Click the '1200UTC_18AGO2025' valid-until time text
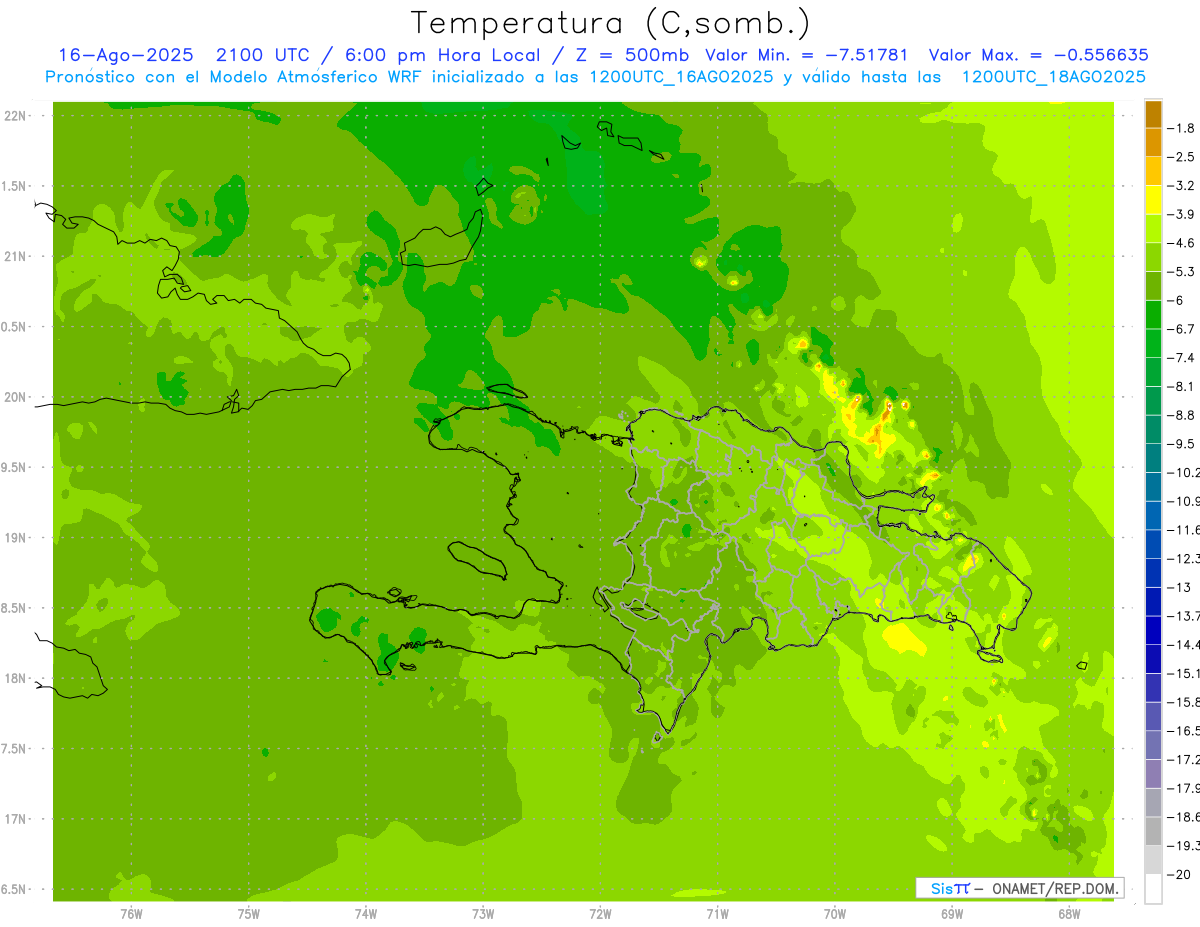Image resolution: width=1200 pixels, height=927 pixels. click(x=1053, y=77)
